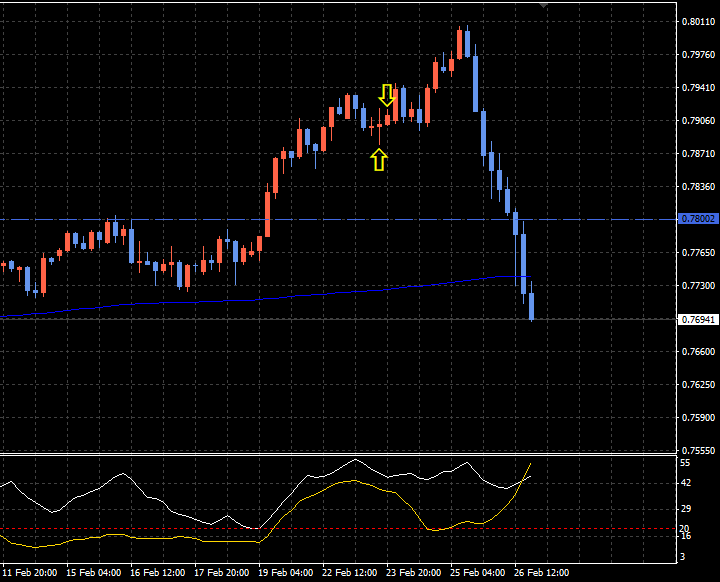Image resolution: width=720 pixels, height=582 pixels.
Task: Select the 0.78002 horizontal line price label
Action: click(698, 219)
